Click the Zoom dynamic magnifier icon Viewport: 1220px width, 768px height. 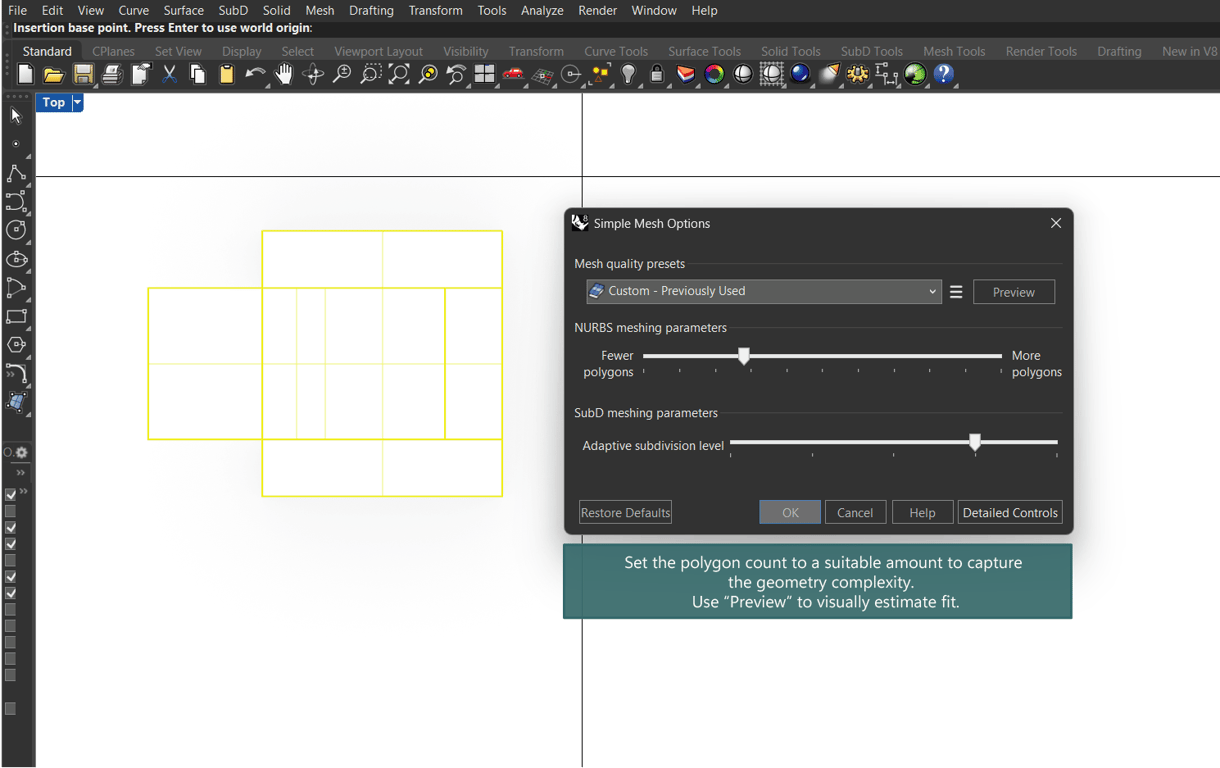(342, 74)
